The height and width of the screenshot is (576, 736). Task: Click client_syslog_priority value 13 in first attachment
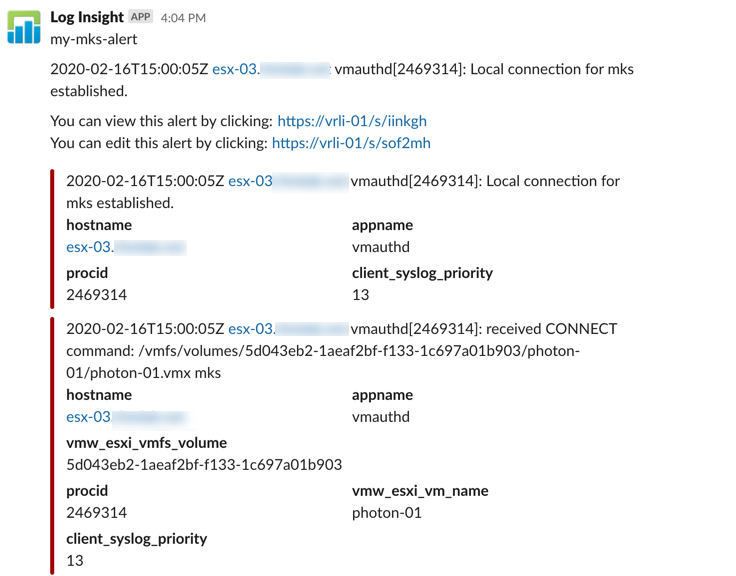(x=360, y=295)
